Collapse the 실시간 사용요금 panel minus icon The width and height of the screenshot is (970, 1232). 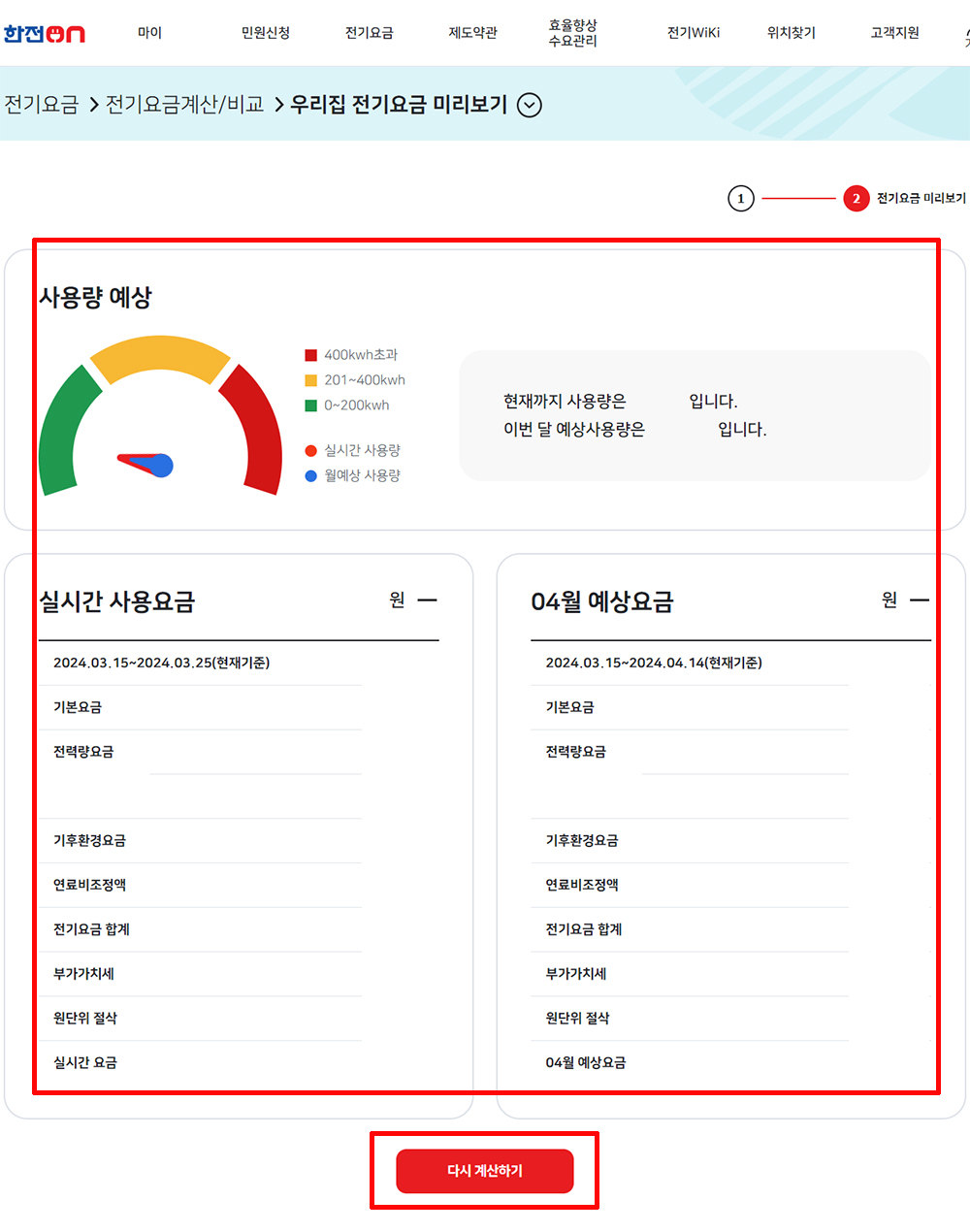[427, 600]
